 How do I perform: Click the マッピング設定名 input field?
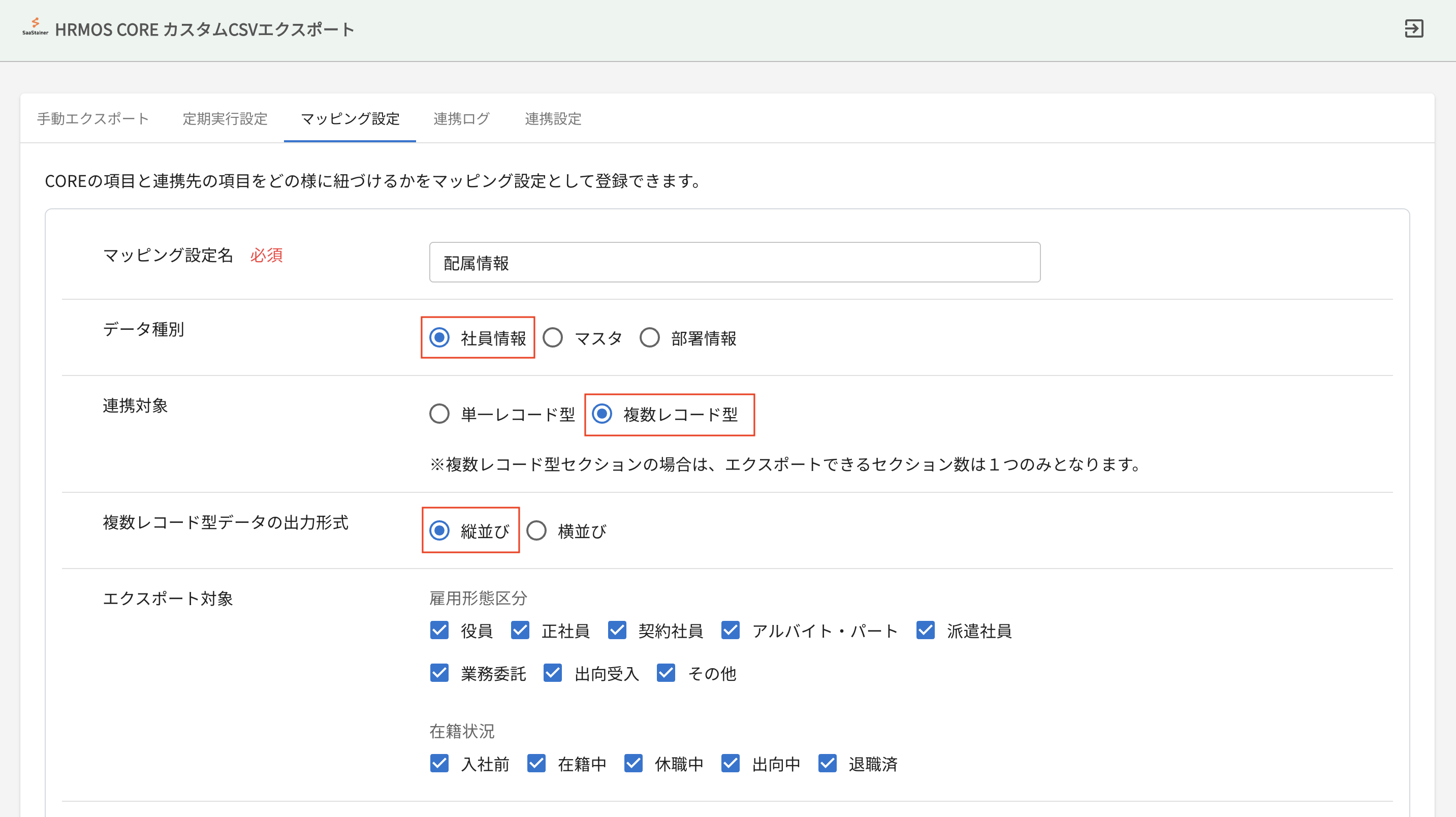point(734,262)
